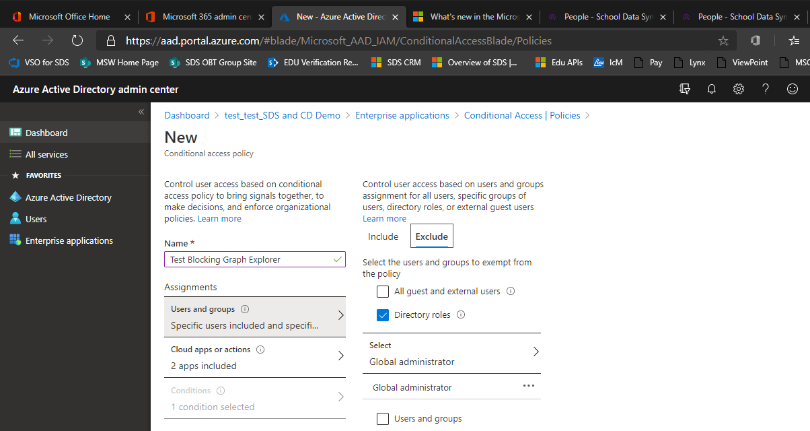
Task: Switch to the Exclude tab
Action: (431, 236)
